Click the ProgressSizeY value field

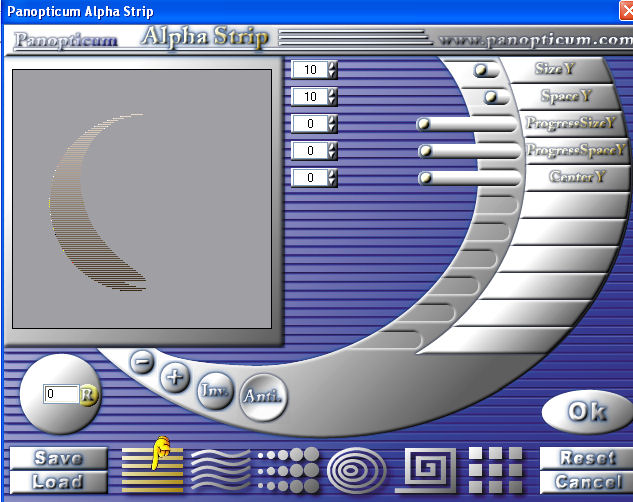[310, 123]
